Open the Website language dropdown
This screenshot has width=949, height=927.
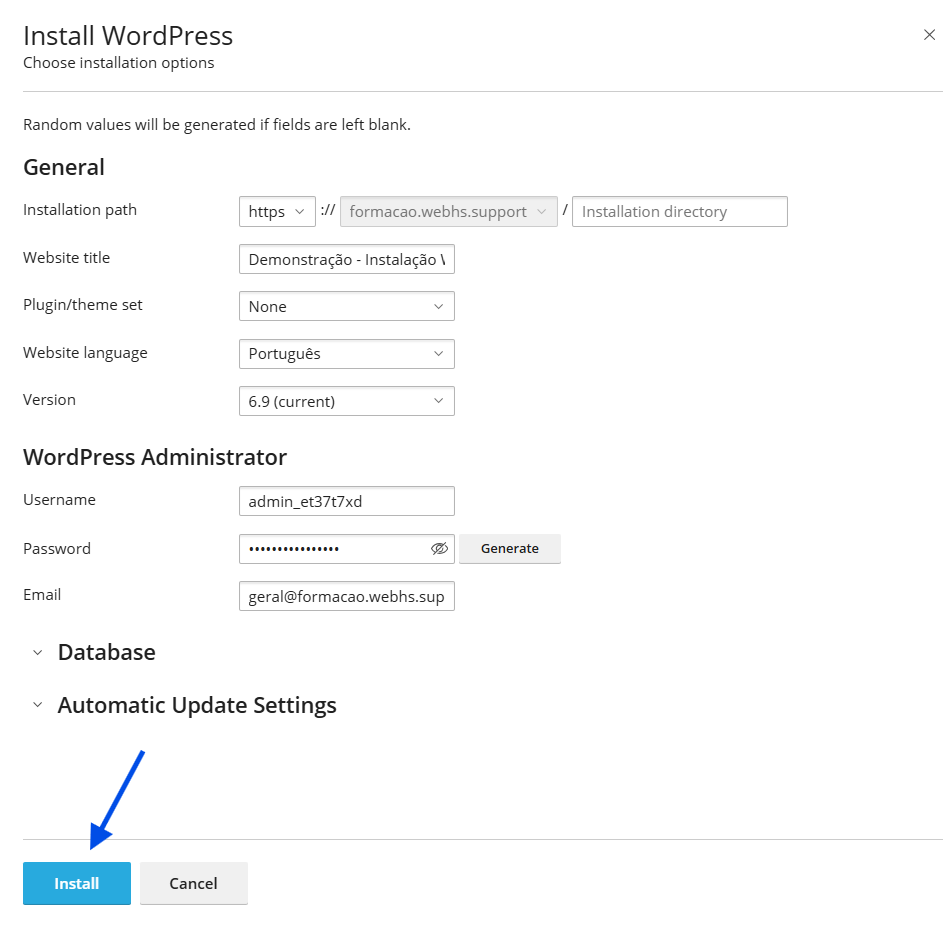point(347,354)
